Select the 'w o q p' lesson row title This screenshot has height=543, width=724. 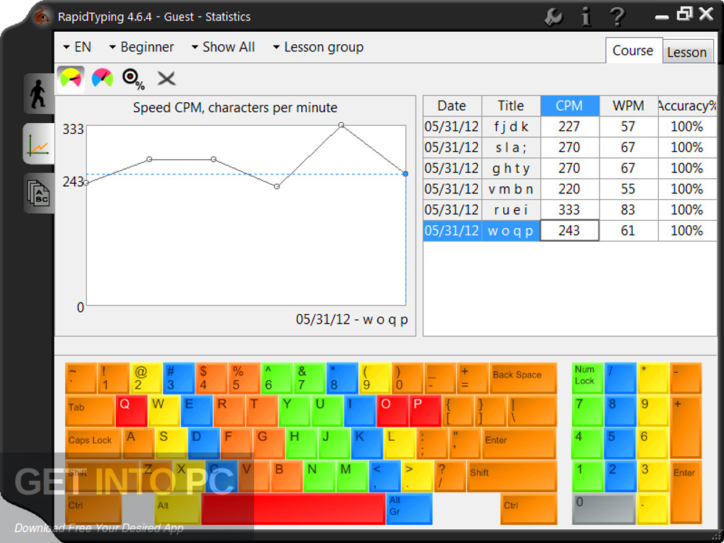pos(511,230)
